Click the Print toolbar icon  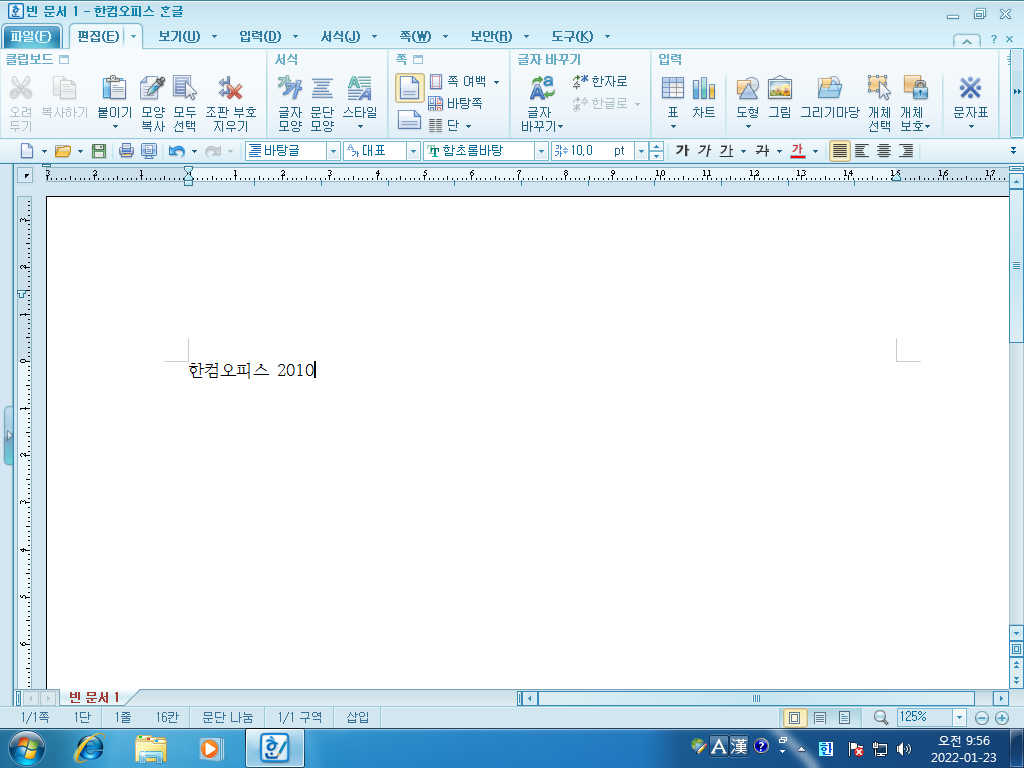tap(126, 151)
